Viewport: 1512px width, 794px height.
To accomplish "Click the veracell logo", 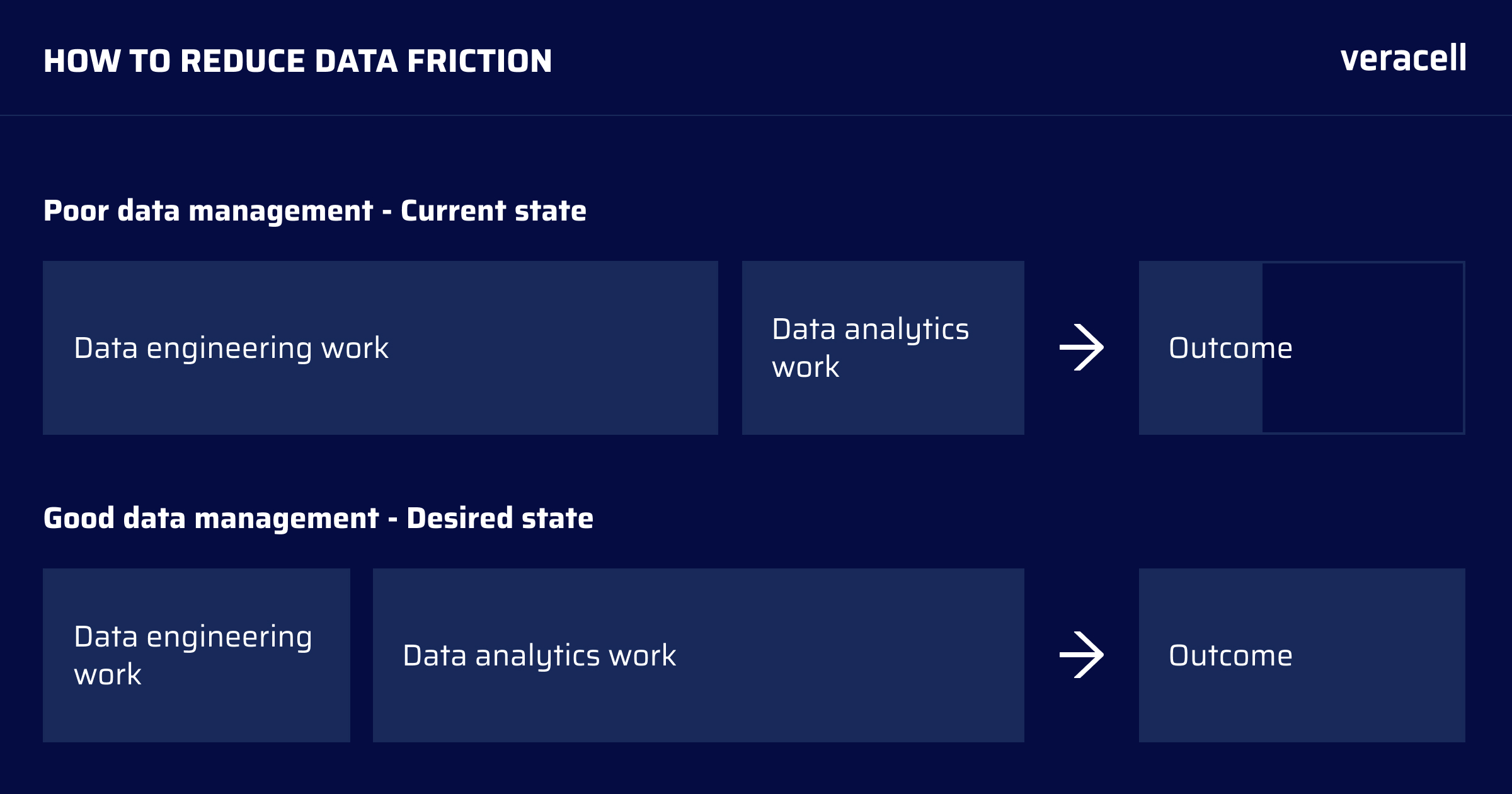I will 1404,59.
